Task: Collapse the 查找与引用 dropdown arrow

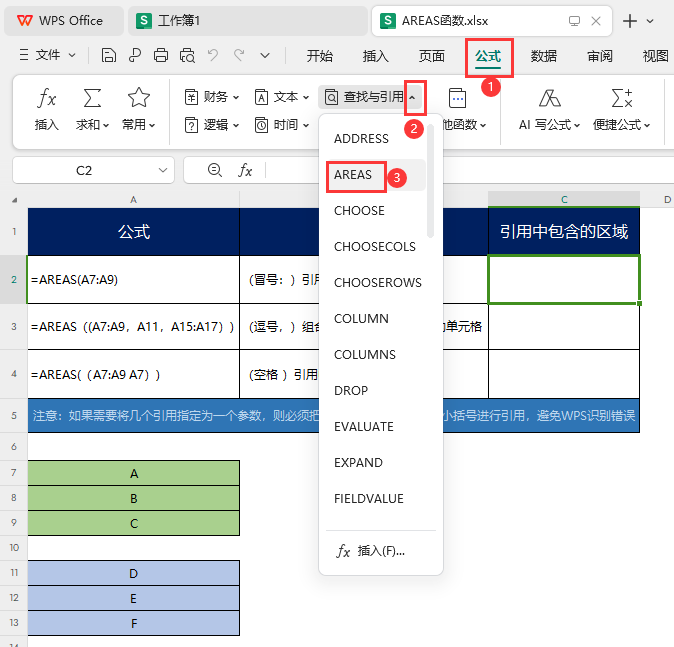Action: 412,98
